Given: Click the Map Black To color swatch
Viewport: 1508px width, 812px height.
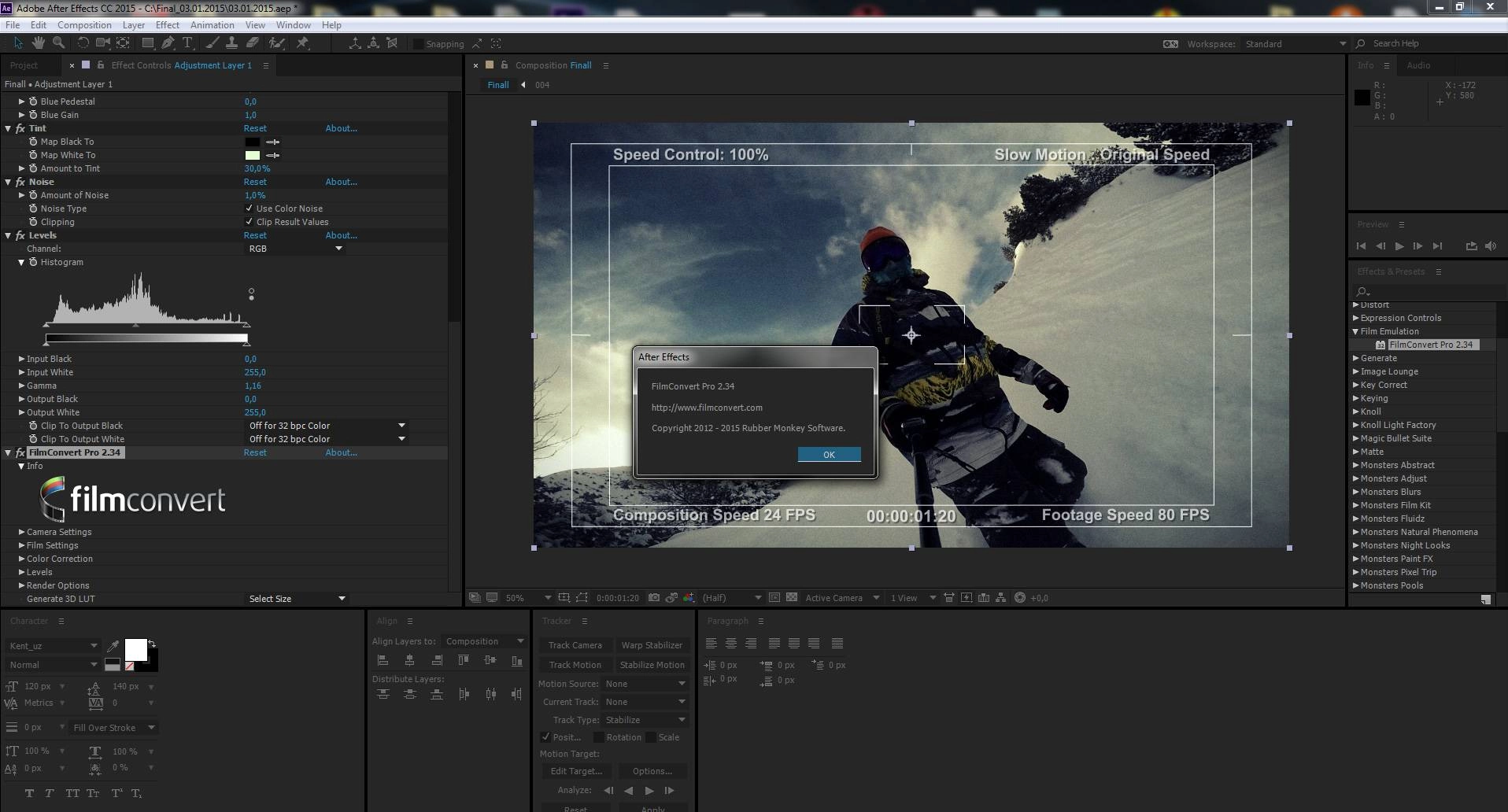Looking at the screenshot, I should pyautogui.click(x=252, y=142).
